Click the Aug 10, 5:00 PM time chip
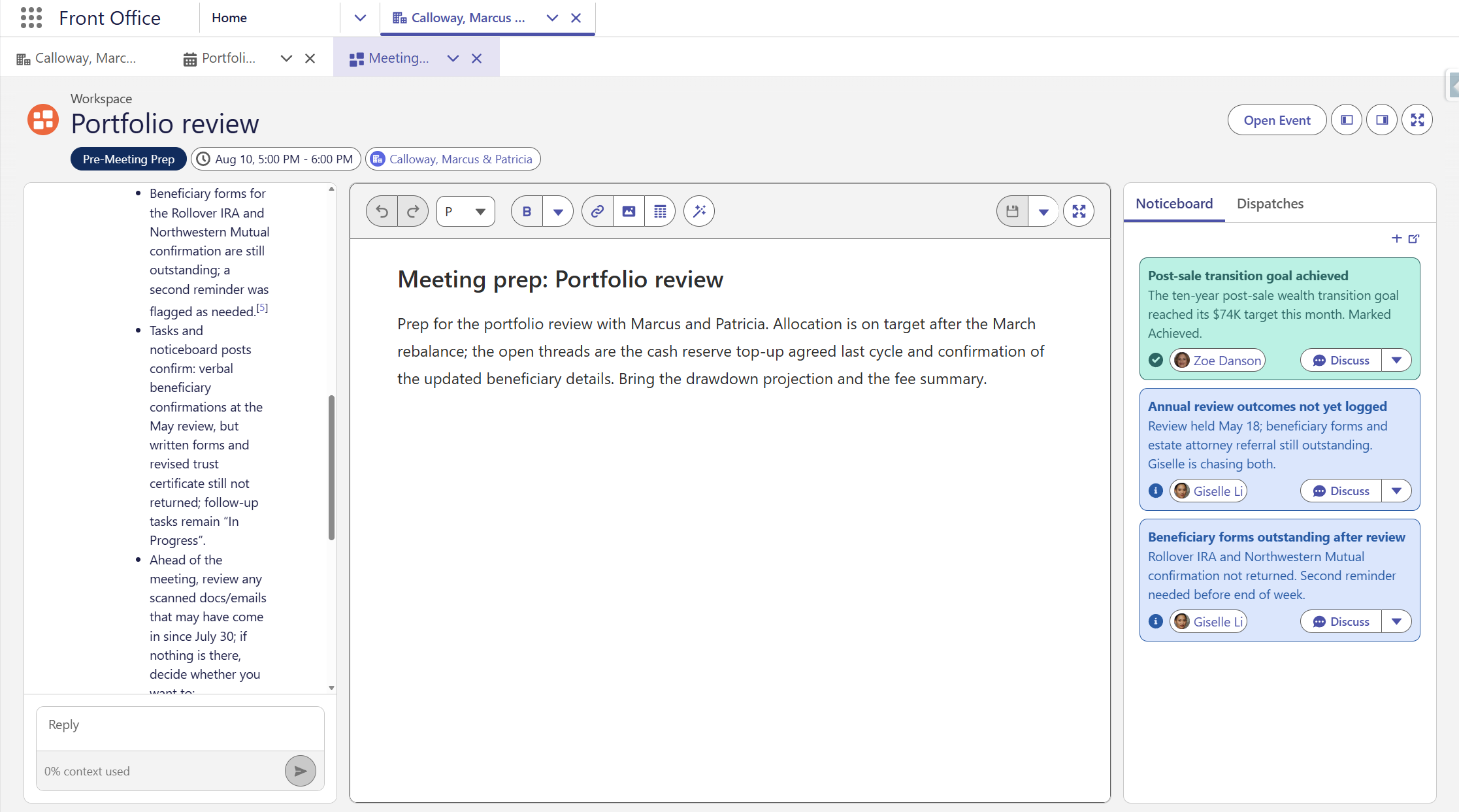The width and height of the screenshot is (1459, 812). (276, 159)
